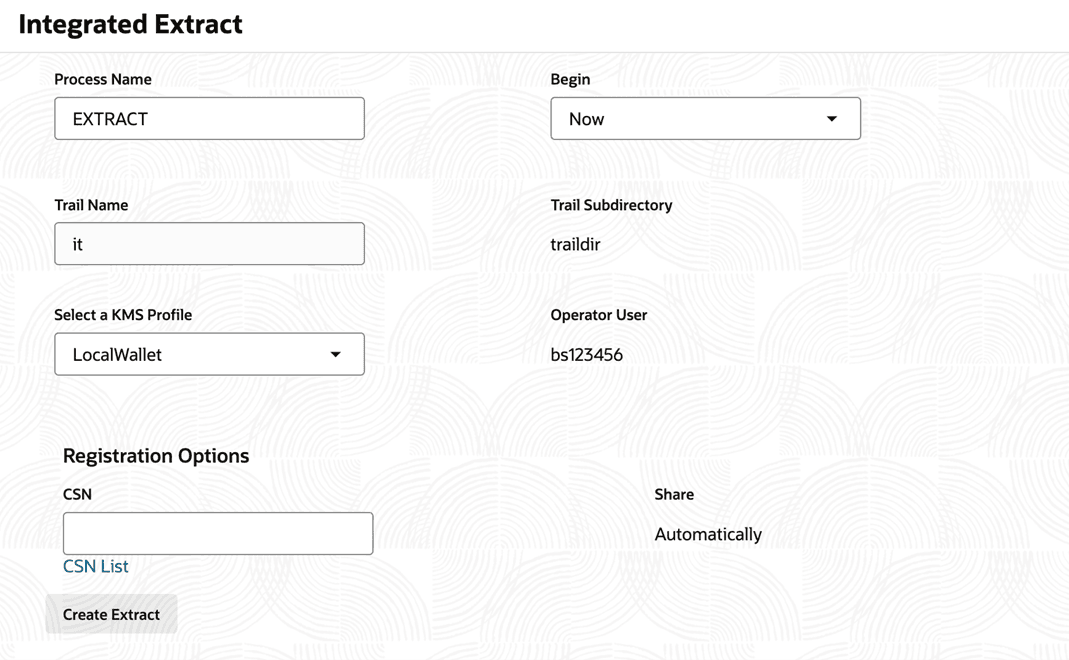Click the bs123456 operator user value
1069x660 pixels.
pos(587,355)
